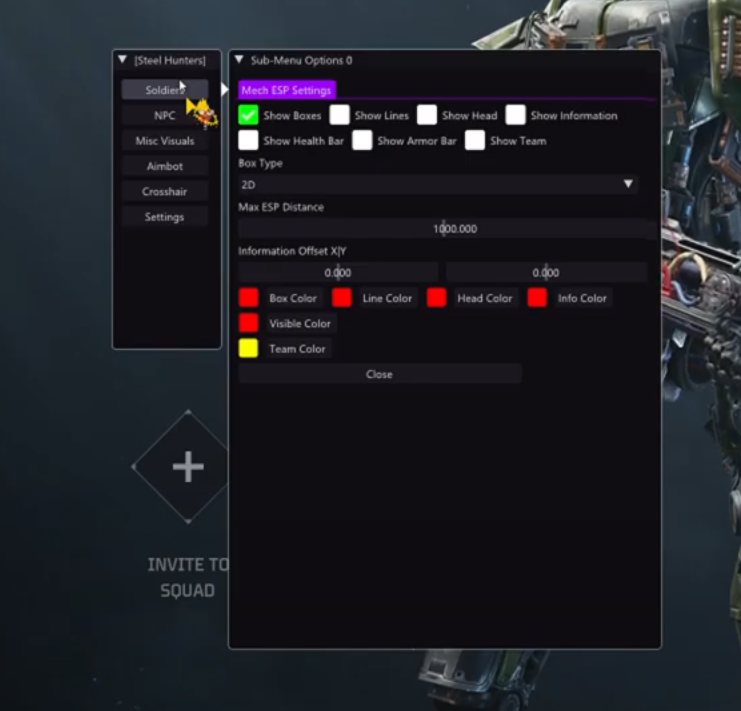Open the Crosshair menu entry
Screen dimensions: 741x711
pos(165,191)
